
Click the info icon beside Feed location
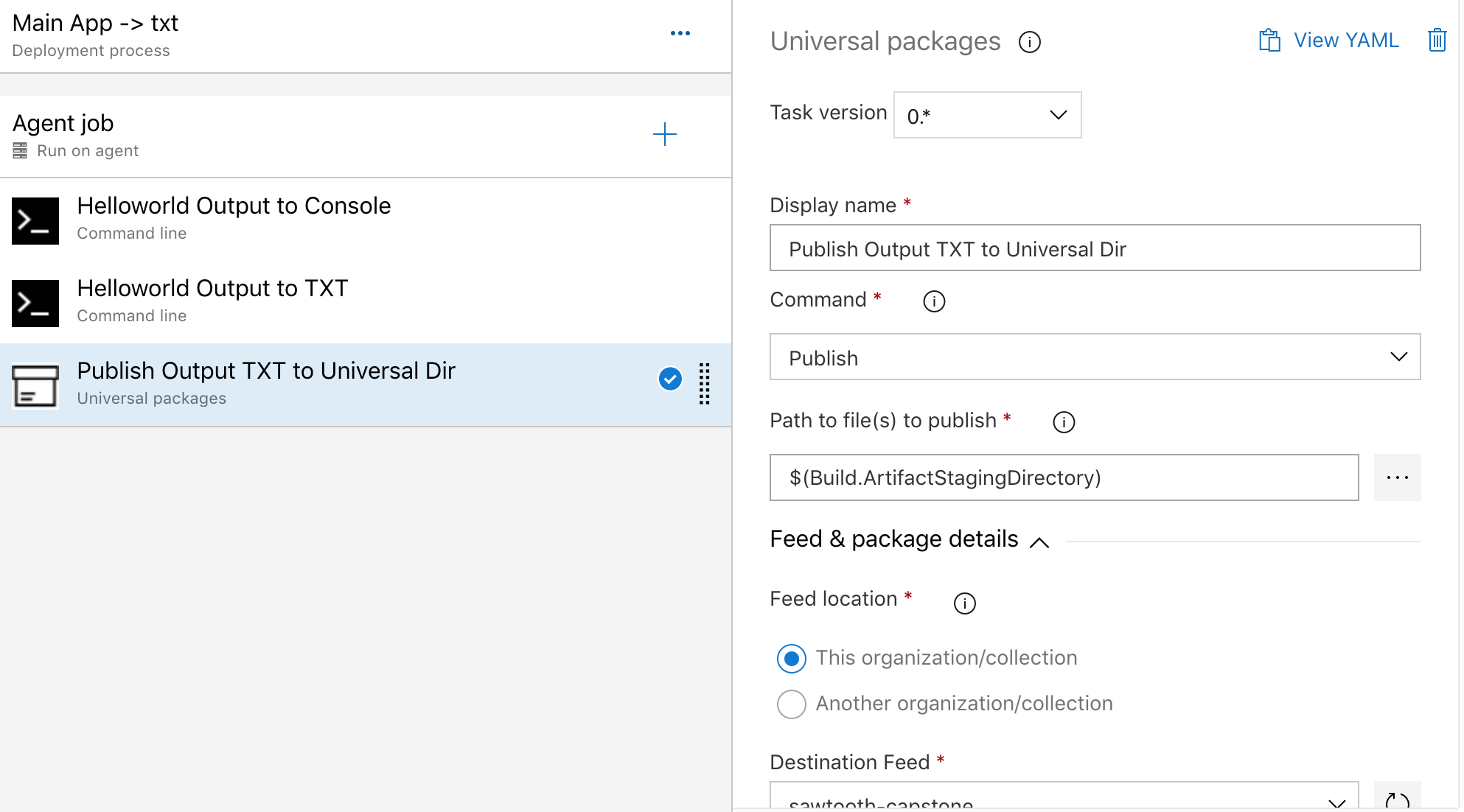pyautogui.click(x=964, y=603)
